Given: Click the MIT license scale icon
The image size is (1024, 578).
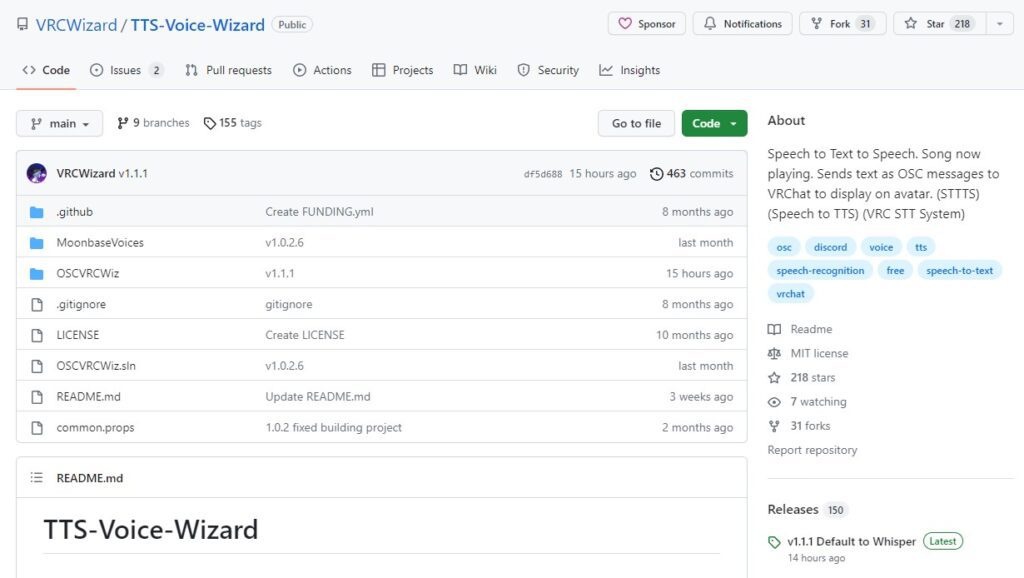Looking at the screenshot, I should pos(774,353).
